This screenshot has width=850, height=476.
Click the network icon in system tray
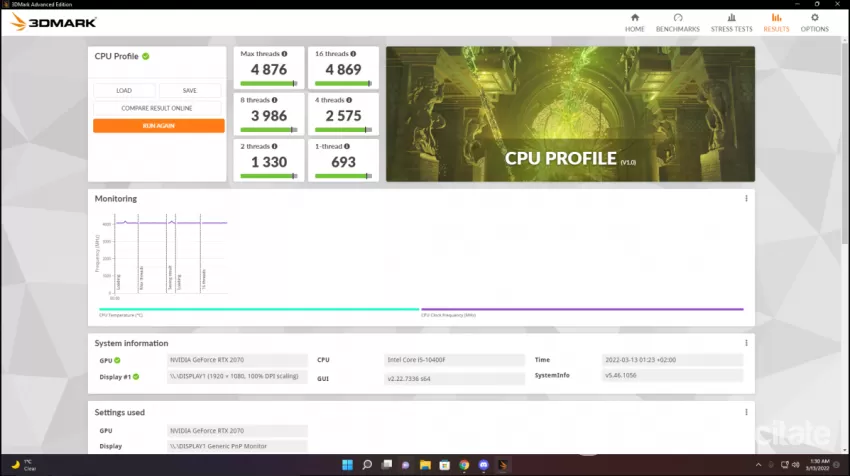[x=784, y=465]
